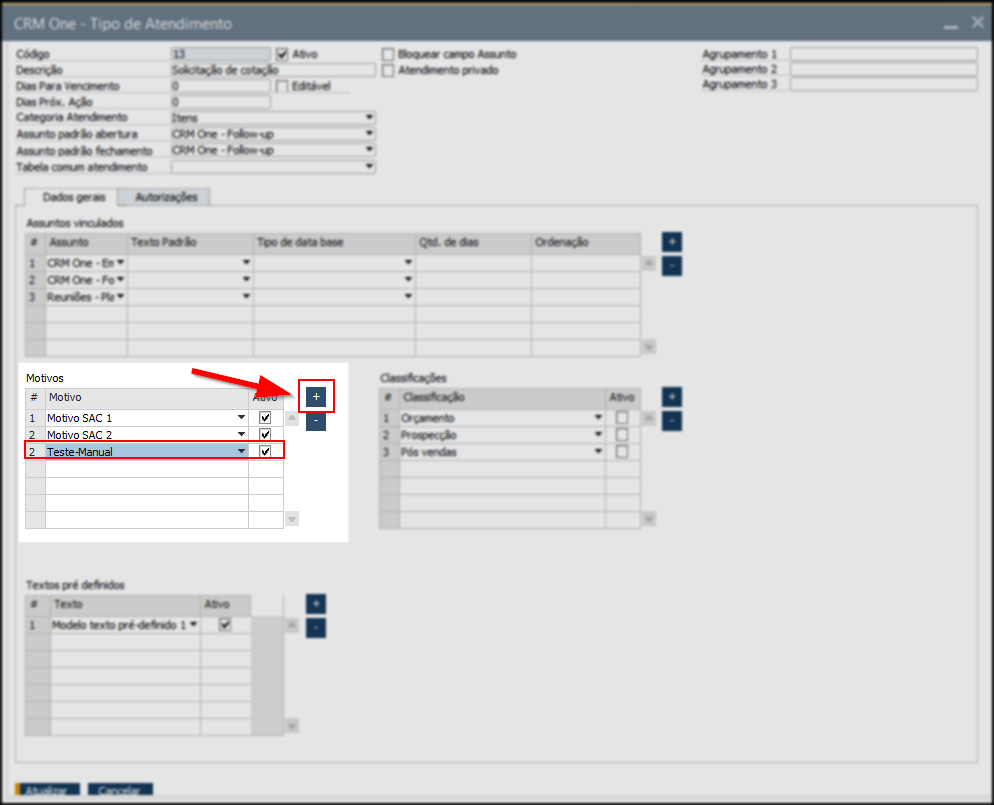The height and width of the screenshot is (805, 994).
Task: Remove a row from Classificações table
Action: (x=672, y=421)
